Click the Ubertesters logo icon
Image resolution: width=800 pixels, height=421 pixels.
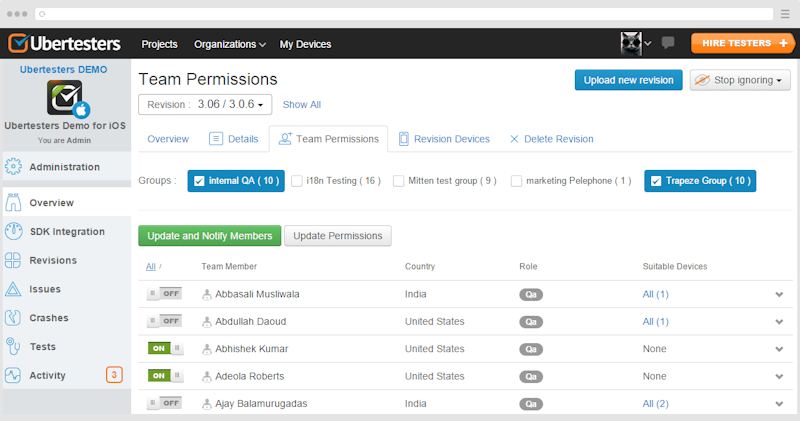tap(20, 44)
